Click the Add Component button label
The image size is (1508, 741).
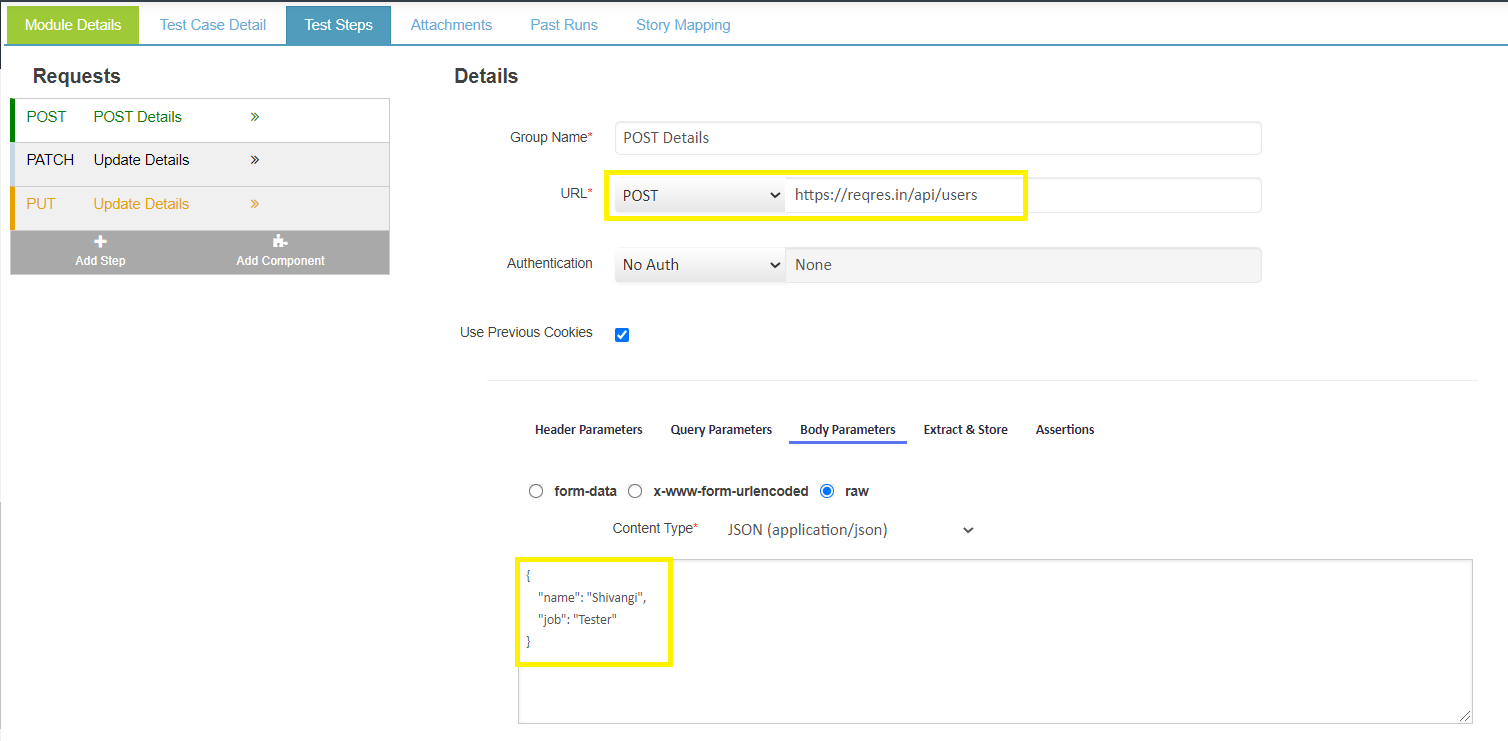click(x=280, y=261)
